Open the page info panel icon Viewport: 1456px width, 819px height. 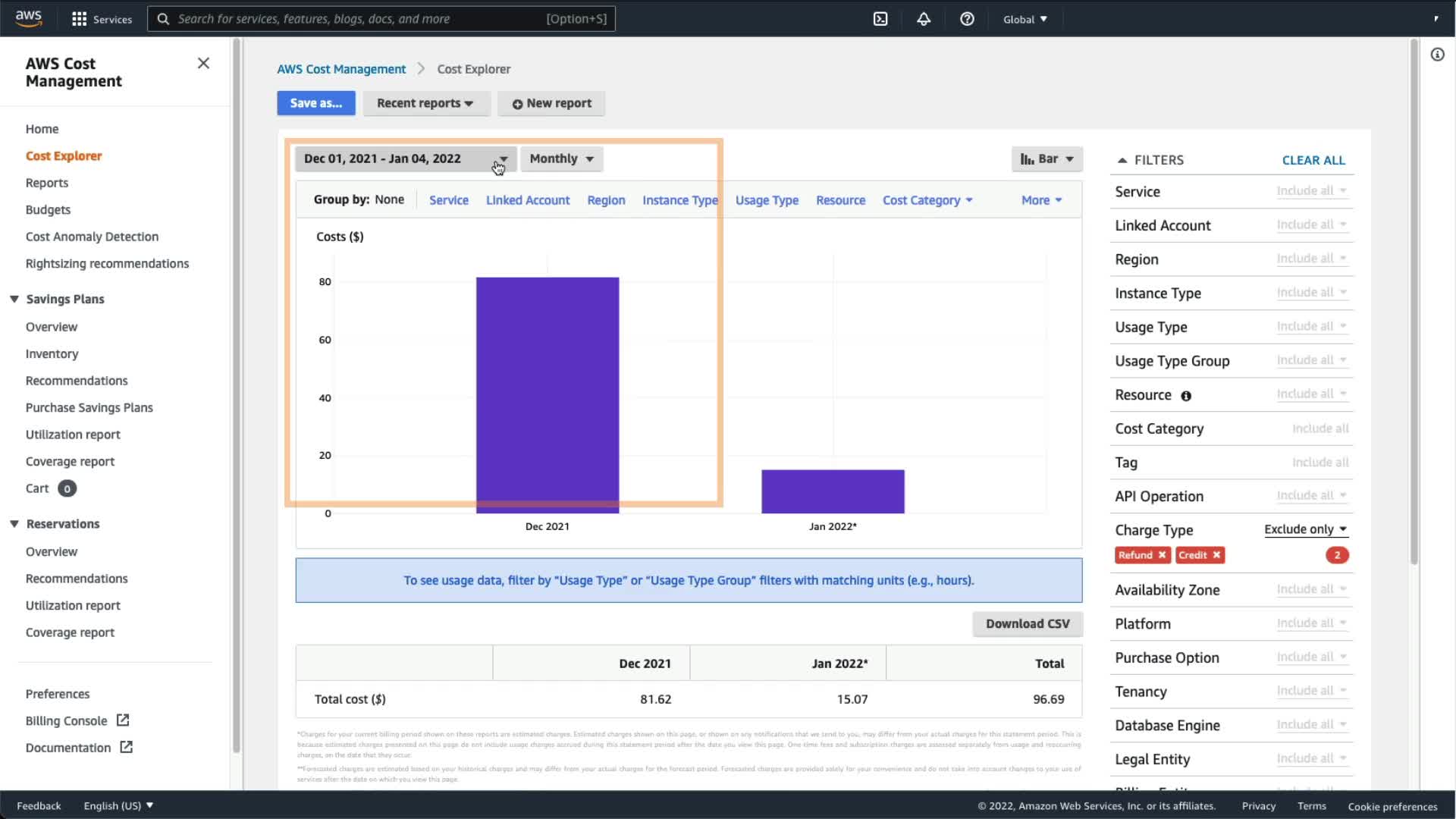point(1437,55)
